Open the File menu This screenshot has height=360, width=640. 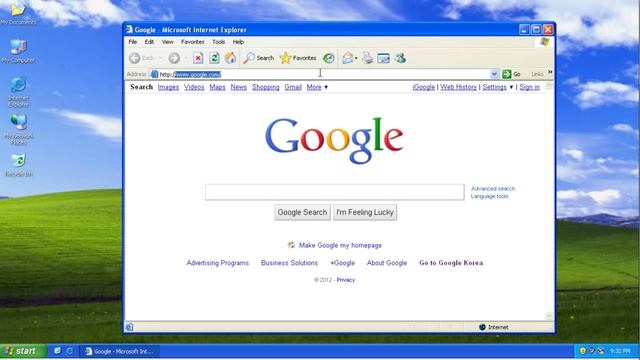click(133, 42)
